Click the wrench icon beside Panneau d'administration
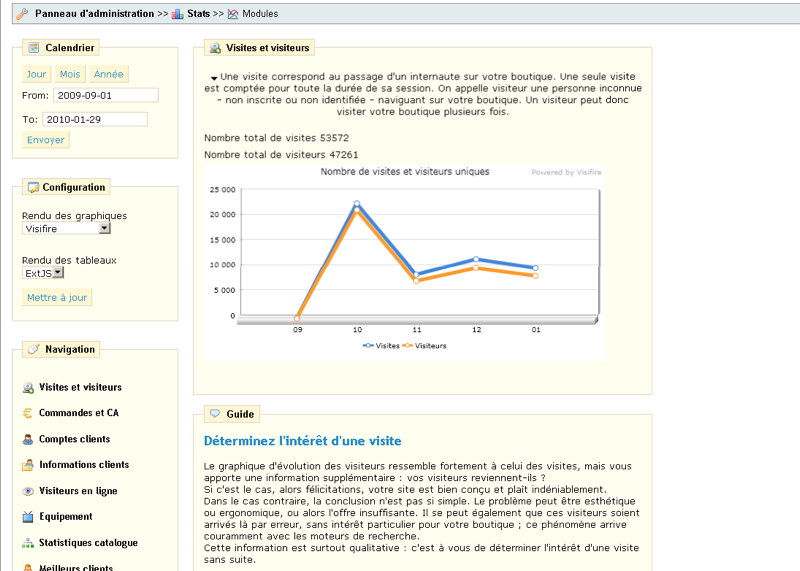 22,14
